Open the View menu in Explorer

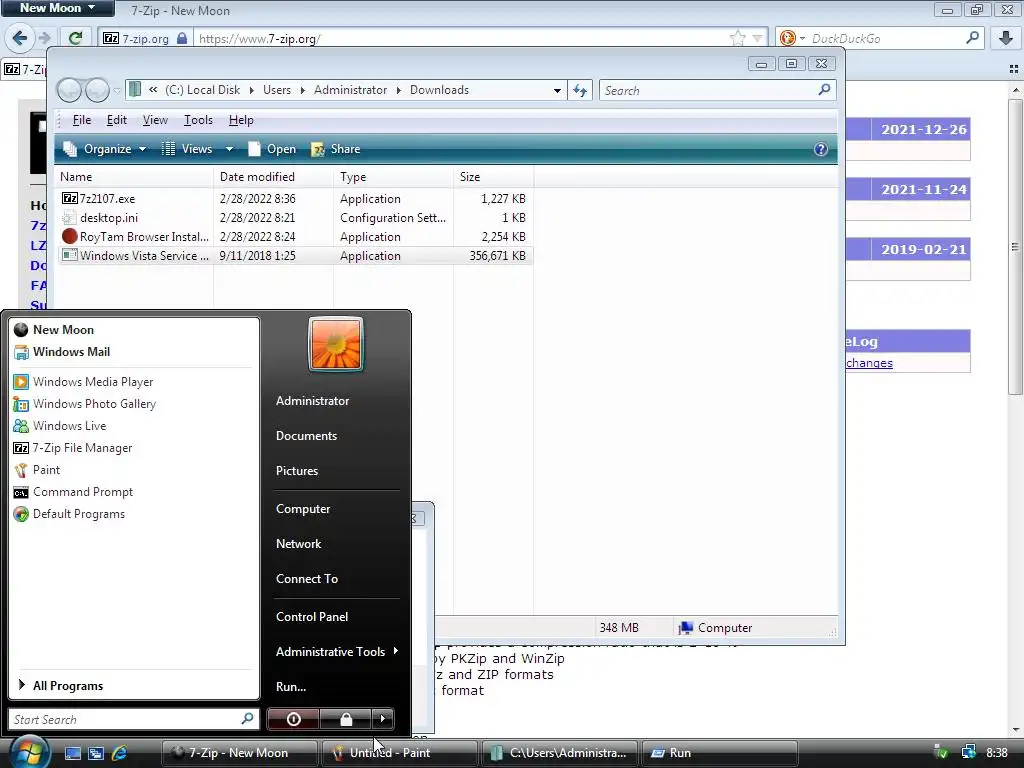(x=155, y=120)
